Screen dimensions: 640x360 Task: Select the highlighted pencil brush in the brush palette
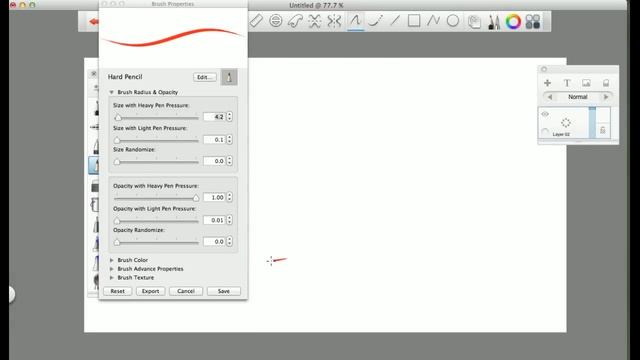coord(94,165)
